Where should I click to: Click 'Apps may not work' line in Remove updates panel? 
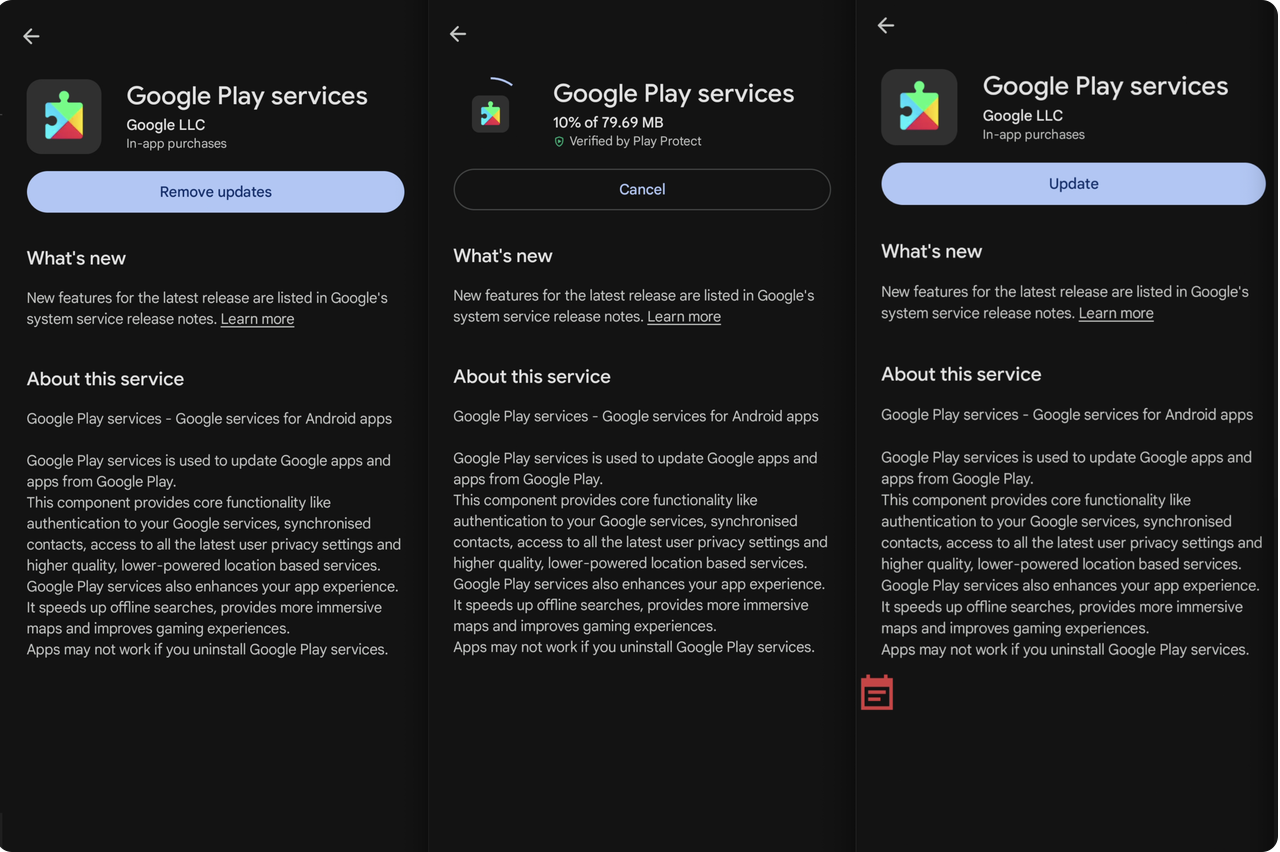click(207, 650)
